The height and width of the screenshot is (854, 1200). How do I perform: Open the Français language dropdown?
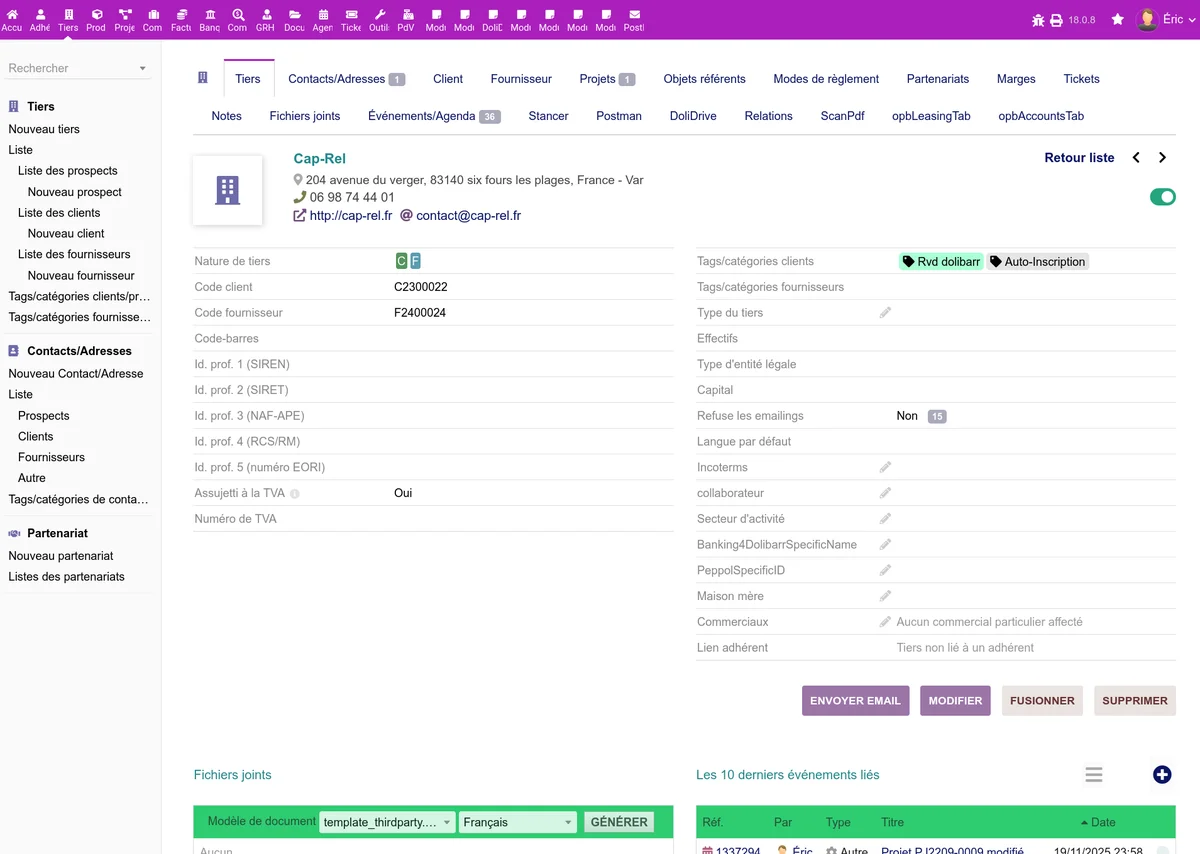[518, 822]
